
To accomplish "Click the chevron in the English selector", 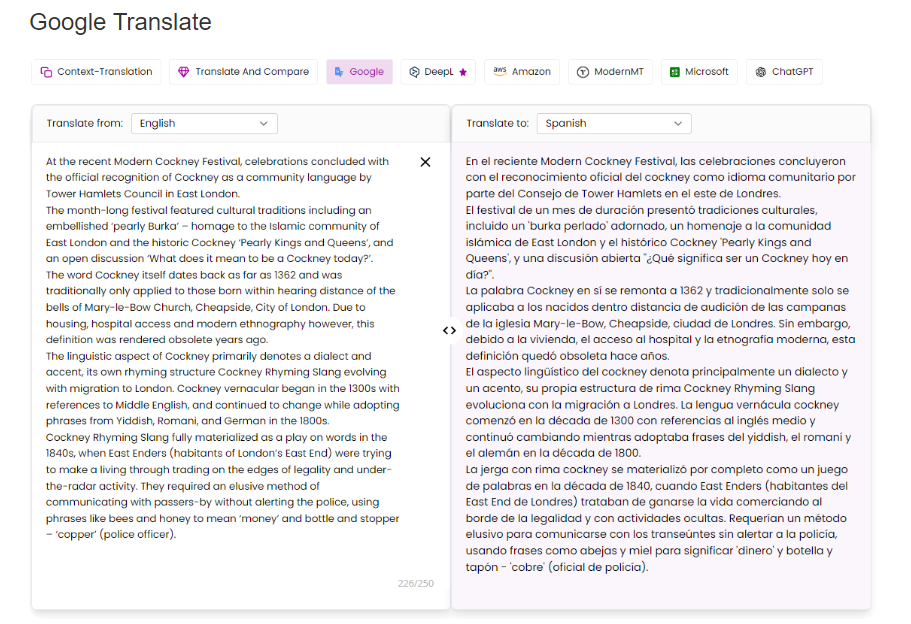I will tap(264, 123).
